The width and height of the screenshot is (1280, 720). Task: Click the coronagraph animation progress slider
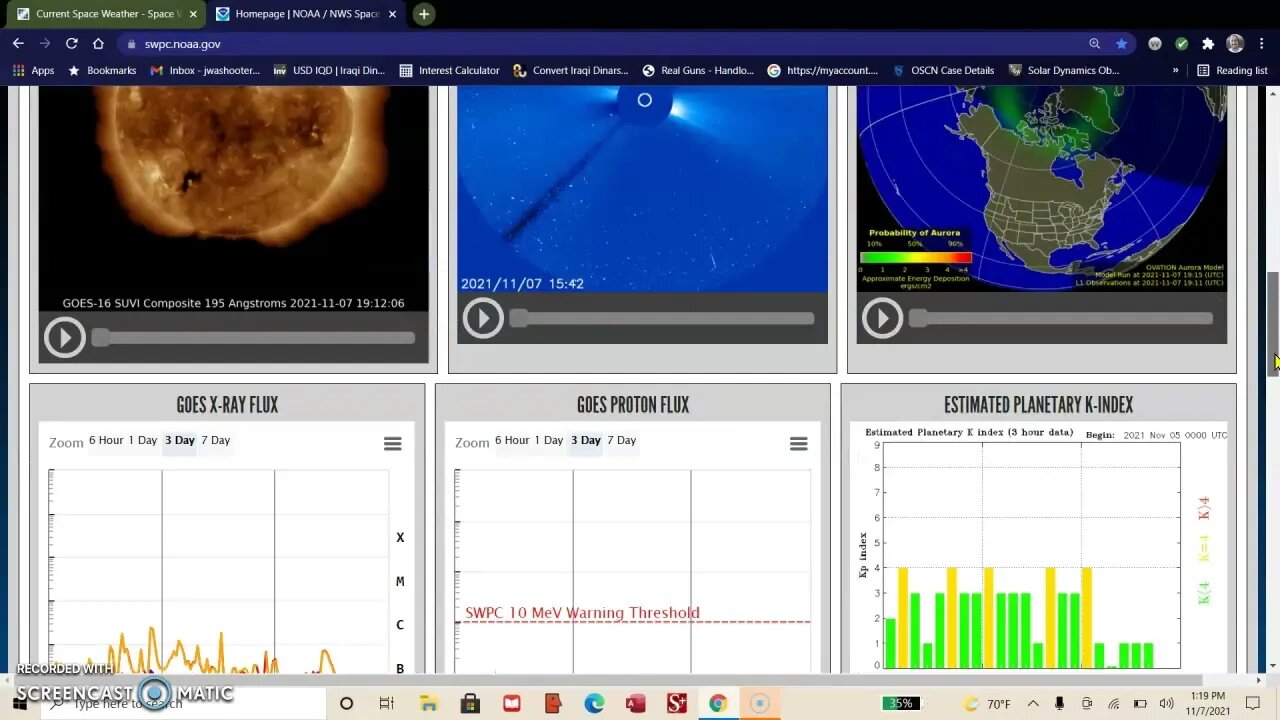(x=663, y=319)
